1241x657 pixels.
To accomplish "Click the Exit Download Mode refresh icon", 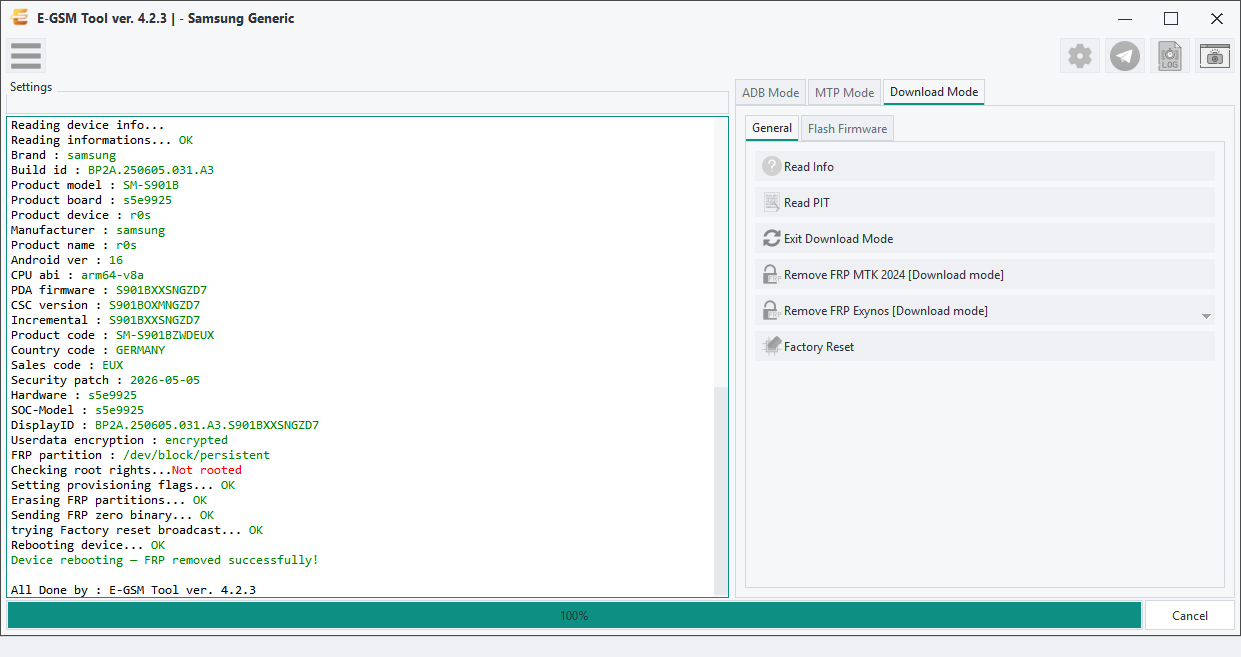I will tap(771, 239).
